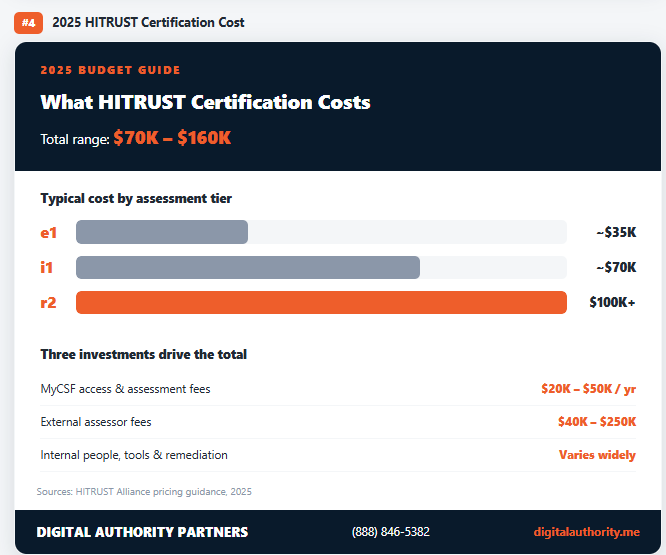
Task: Click the 'Total range:' label
Action: click(x=75, y=139)
